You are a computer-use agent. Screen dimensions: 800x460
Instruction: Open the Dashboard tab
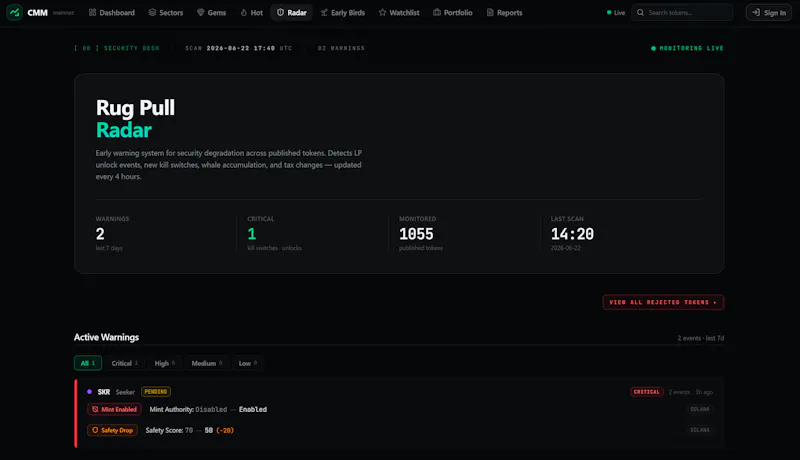click(x=112, y=12)
